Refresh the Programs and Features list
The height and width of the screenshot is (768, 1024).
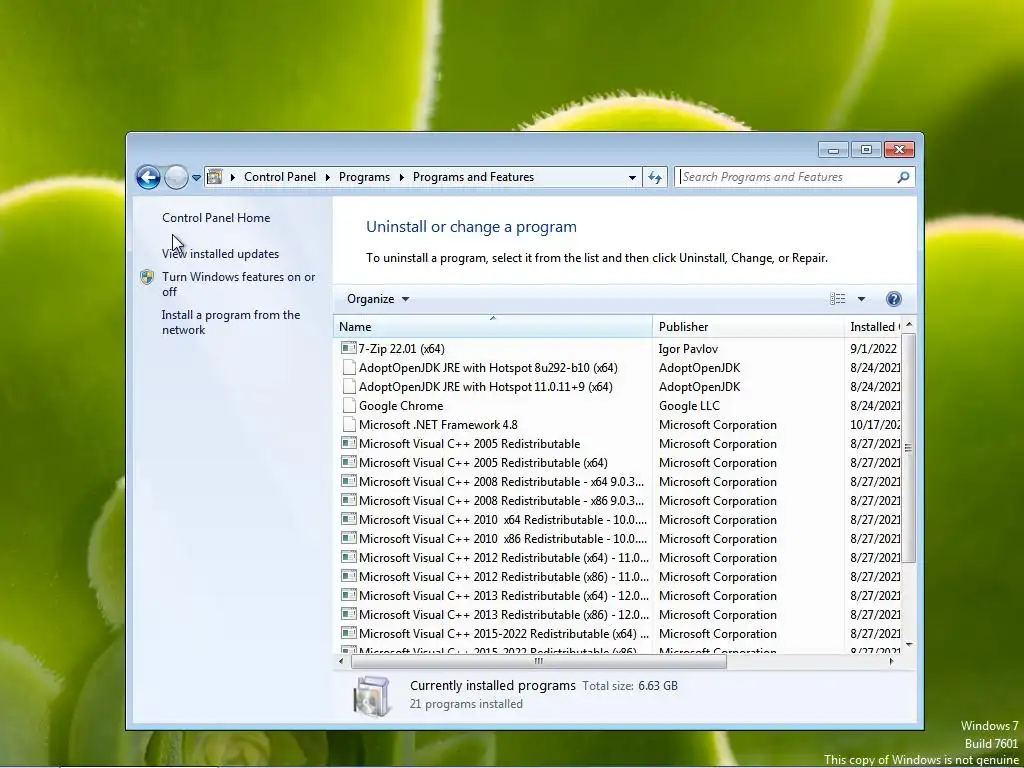tap(655, 178)
